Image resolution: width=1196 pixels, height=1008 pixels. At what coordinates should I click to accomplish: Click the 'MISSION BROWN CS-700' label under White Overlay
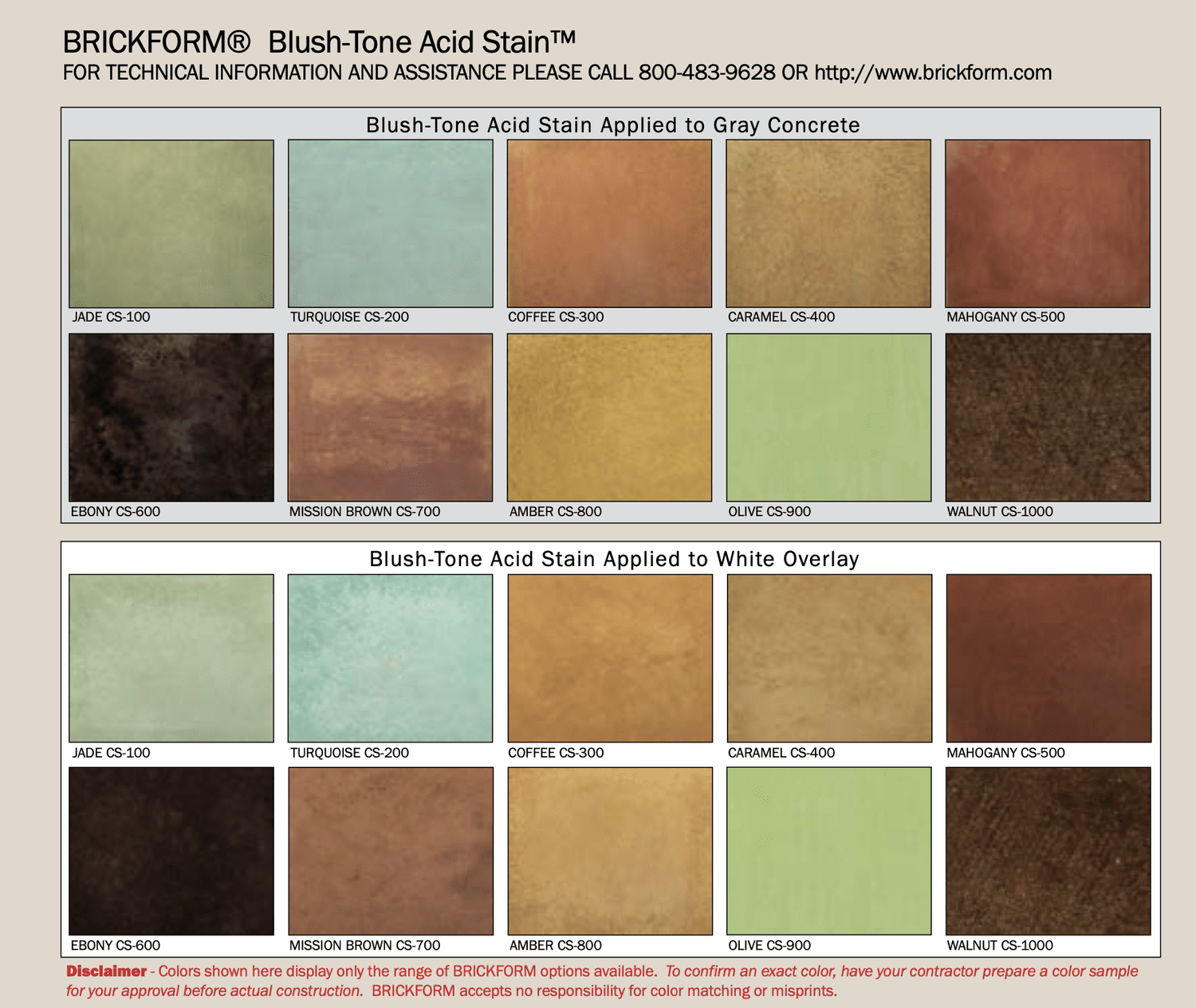[x=364, y=946]
